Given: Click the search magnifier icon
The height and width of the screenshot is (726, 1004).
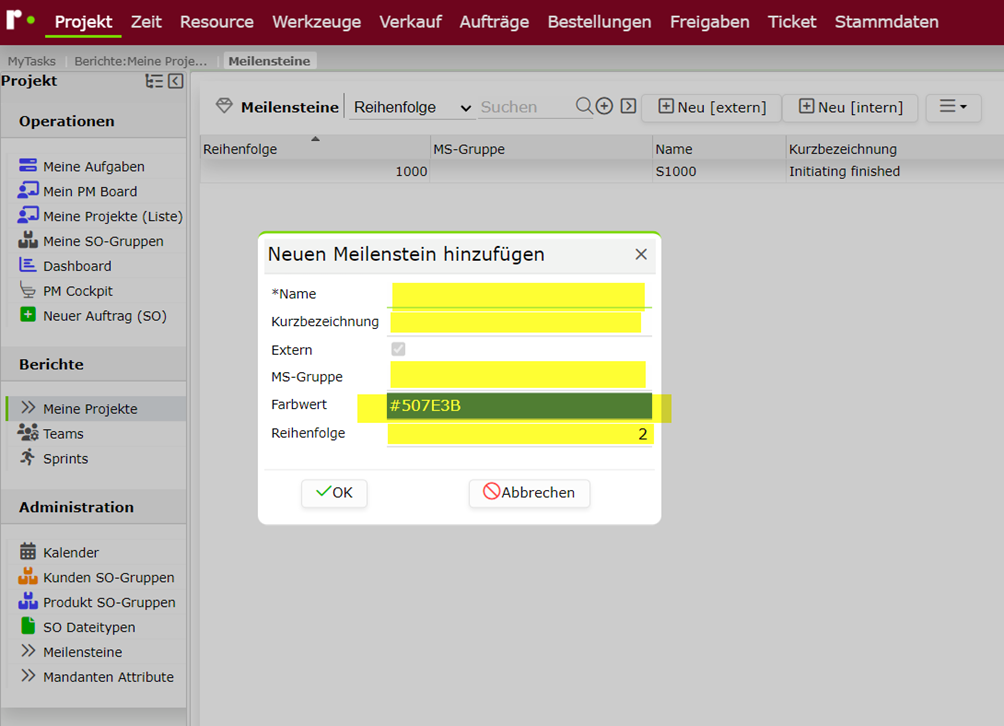Looking at the screenshot, I should pos(584,106).
